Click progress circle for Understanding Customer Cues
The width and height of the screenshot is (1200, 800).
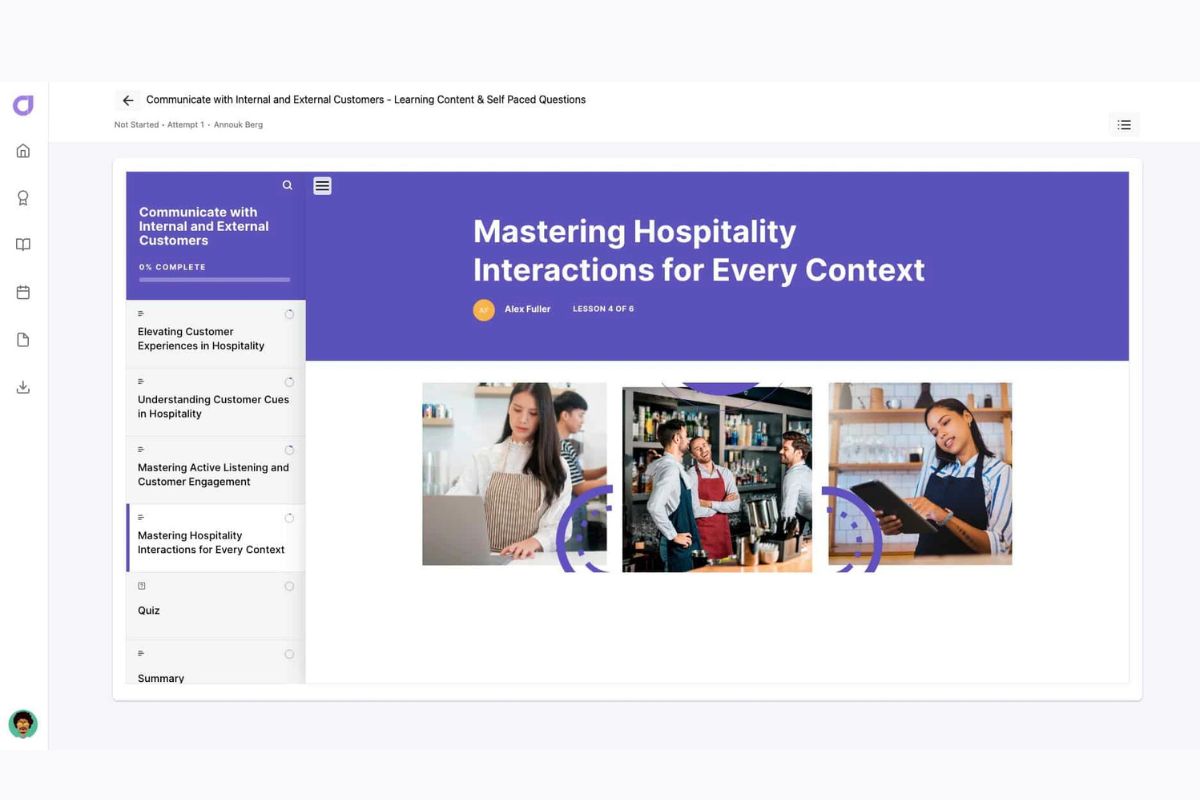pos(289,382)
